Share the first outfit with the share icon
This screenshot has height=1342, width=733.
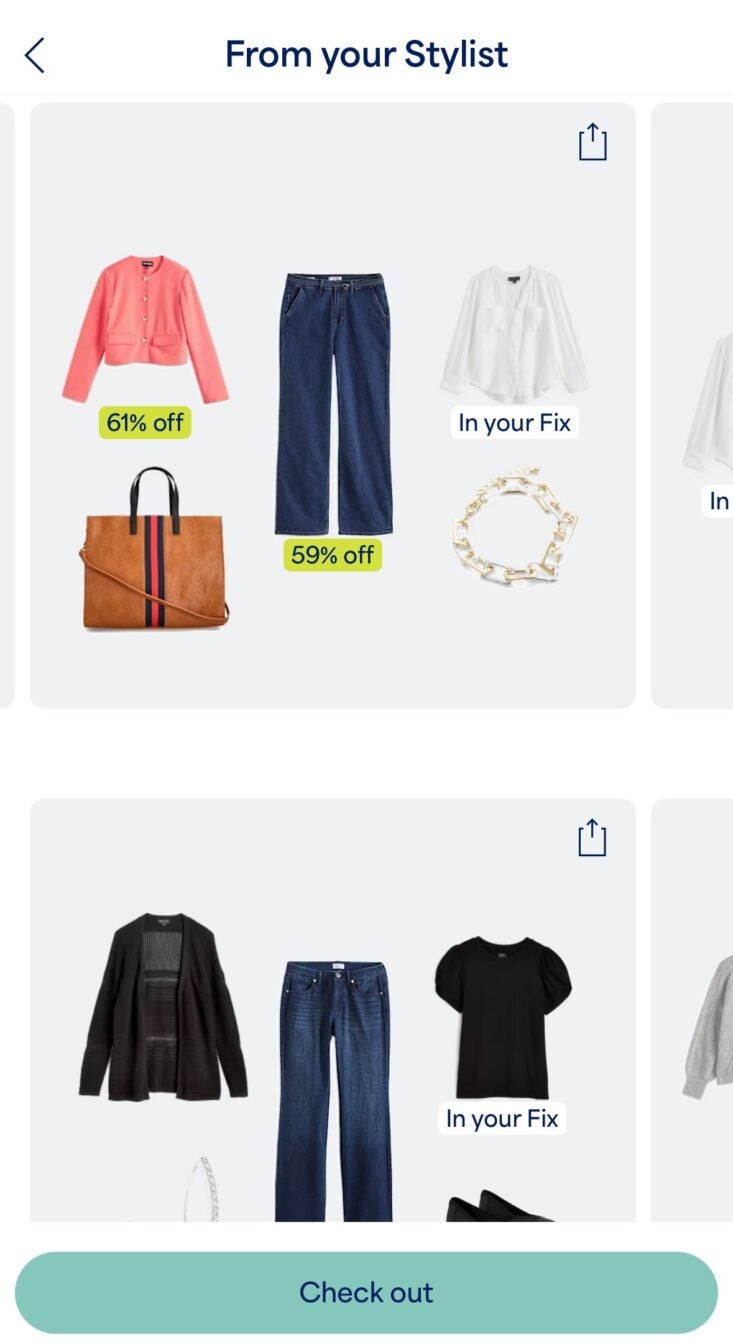point(592,142)
